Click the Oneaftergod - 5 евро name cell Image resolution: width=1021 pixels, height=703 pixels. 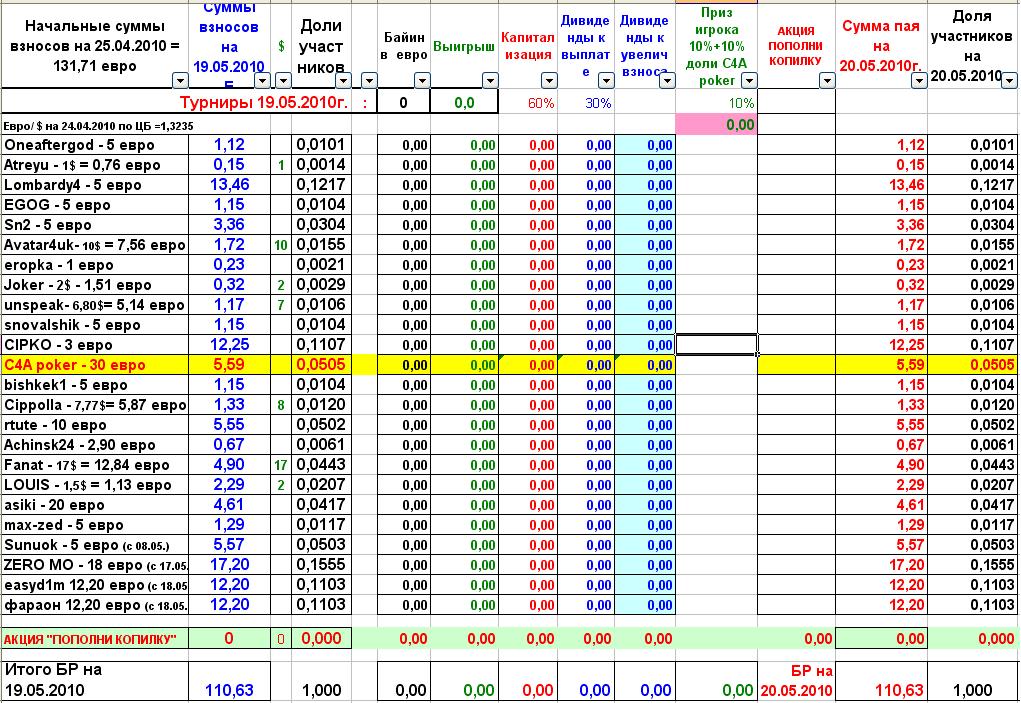click(x=95, y=145)
